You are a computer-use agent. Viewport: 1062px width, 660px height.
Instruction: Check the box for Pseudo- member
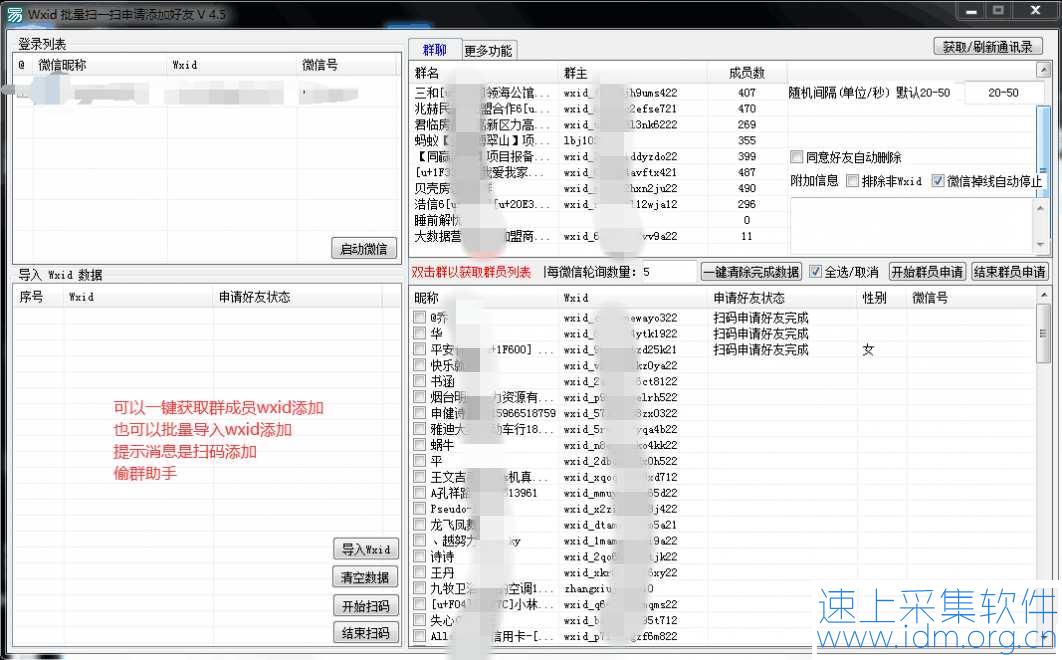pyautogui.click(x=420, y=509)
